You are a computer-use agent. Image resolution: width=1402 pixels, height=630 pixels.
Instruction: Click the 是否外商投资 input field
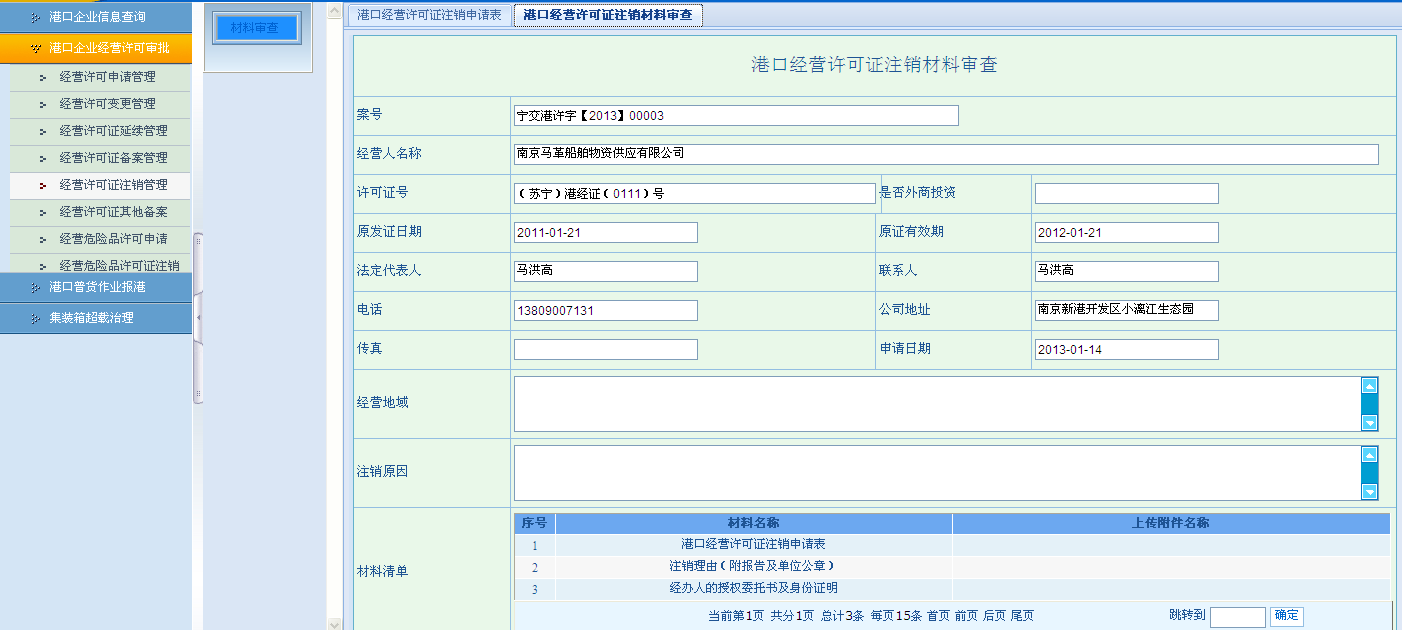tap(1126, 193)
